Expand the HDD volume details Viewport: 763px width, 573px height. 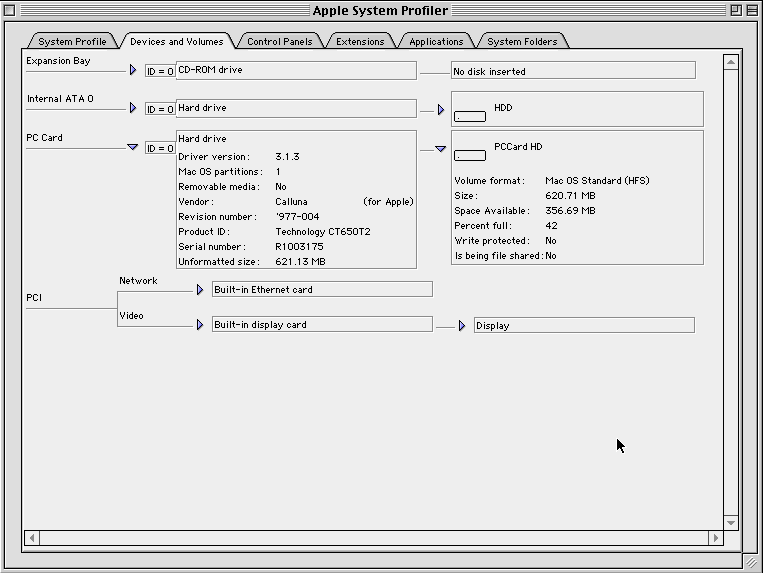pos(441,110)
